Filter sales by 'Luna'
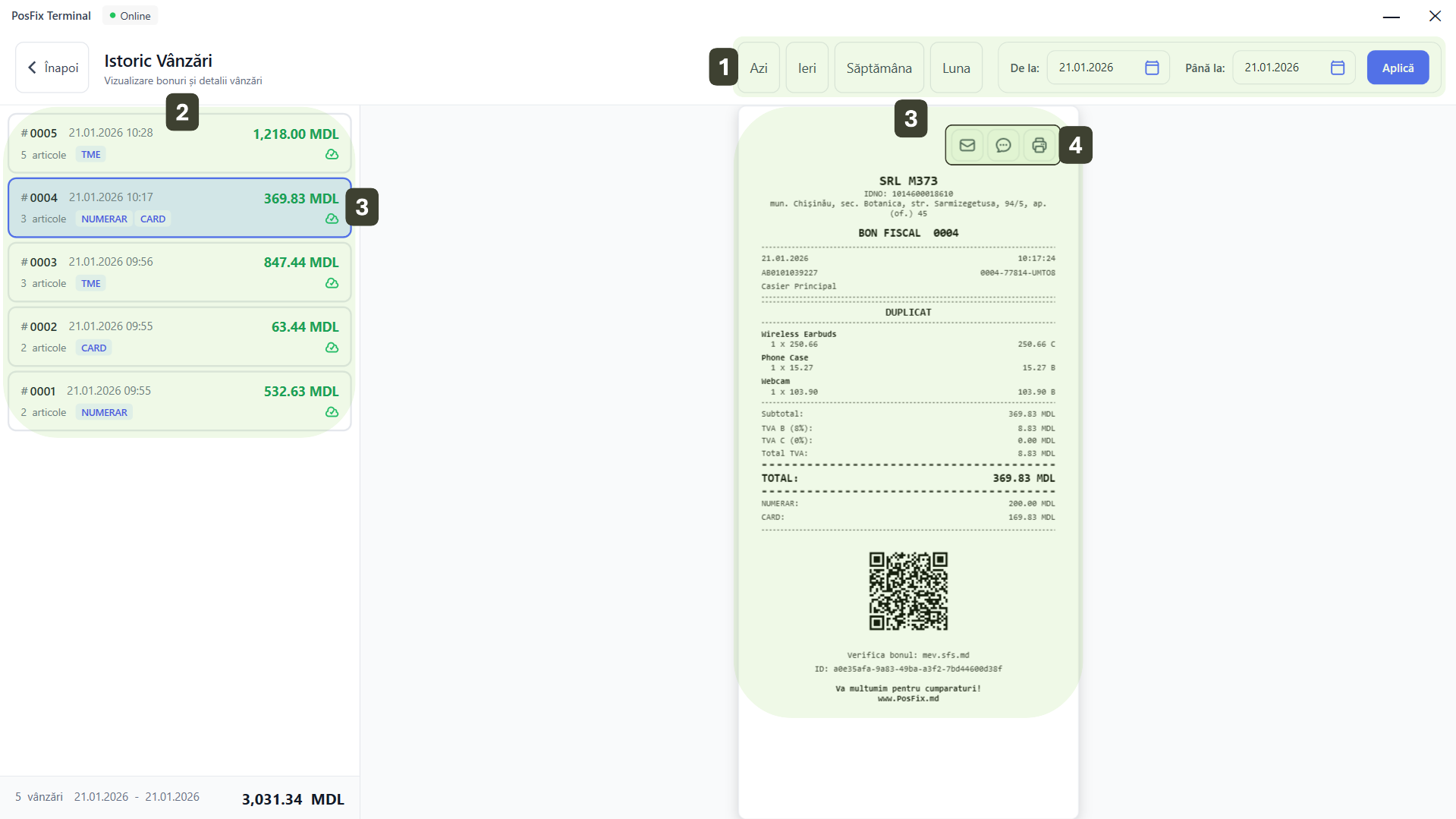1456x819 pixels. [x=956, y=68]
